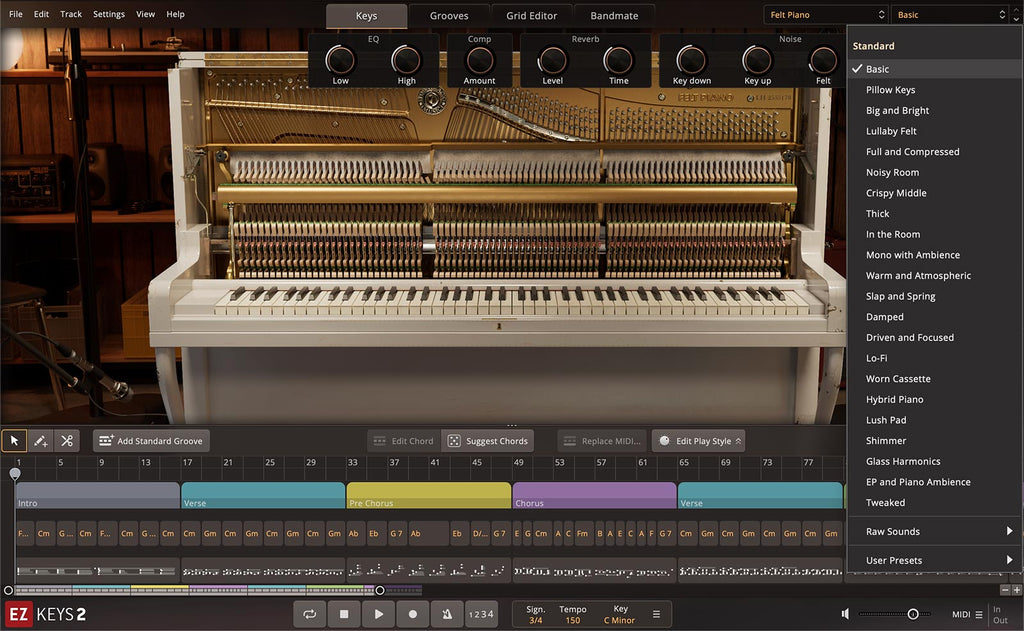Select the pencil draw tool
This screenshot has width=1024, height=631.
(x=40, y=441)
